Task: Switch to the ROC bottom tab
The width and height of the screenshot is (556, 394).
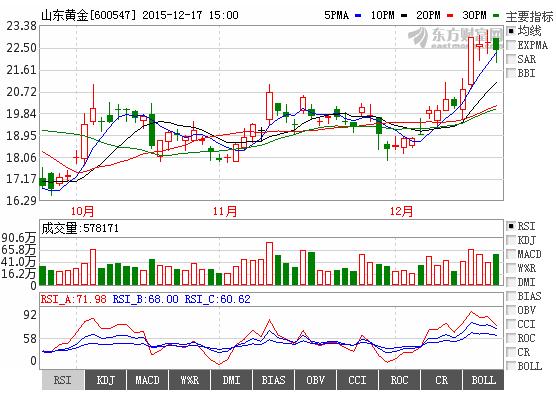Action: pos(399,380)
